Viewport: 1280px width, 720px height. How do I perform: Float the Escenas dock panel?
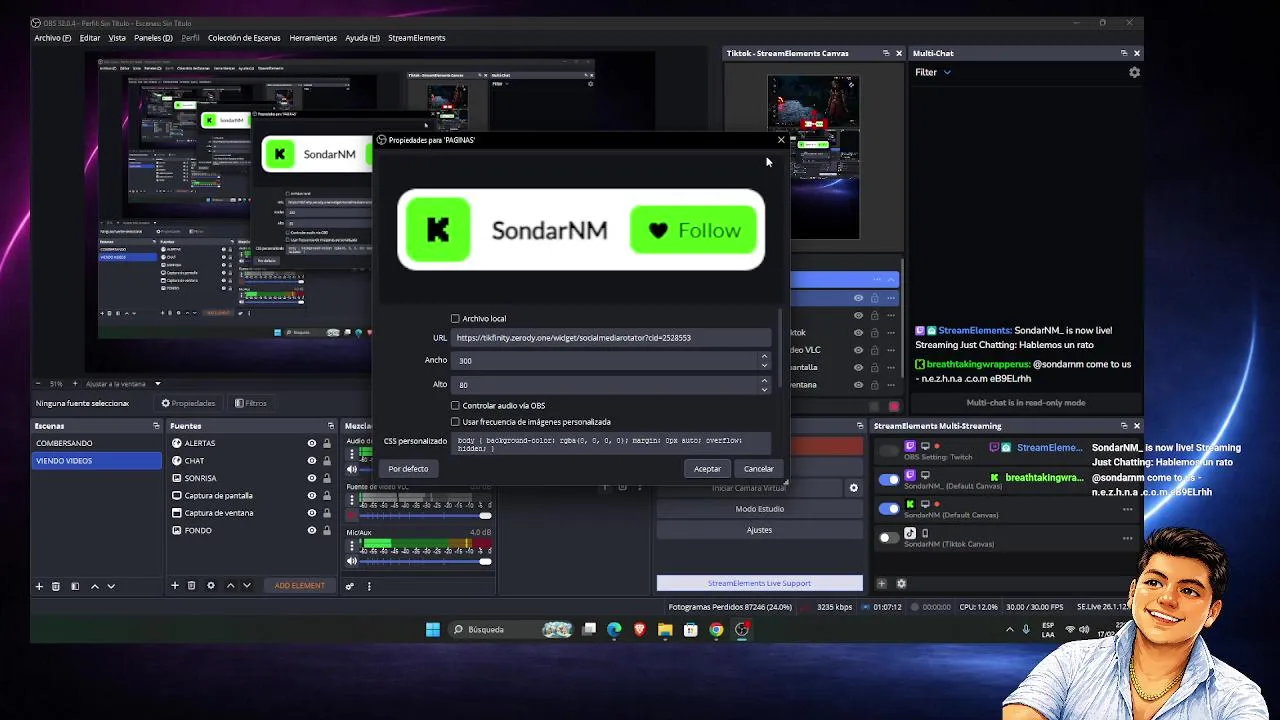156,426
